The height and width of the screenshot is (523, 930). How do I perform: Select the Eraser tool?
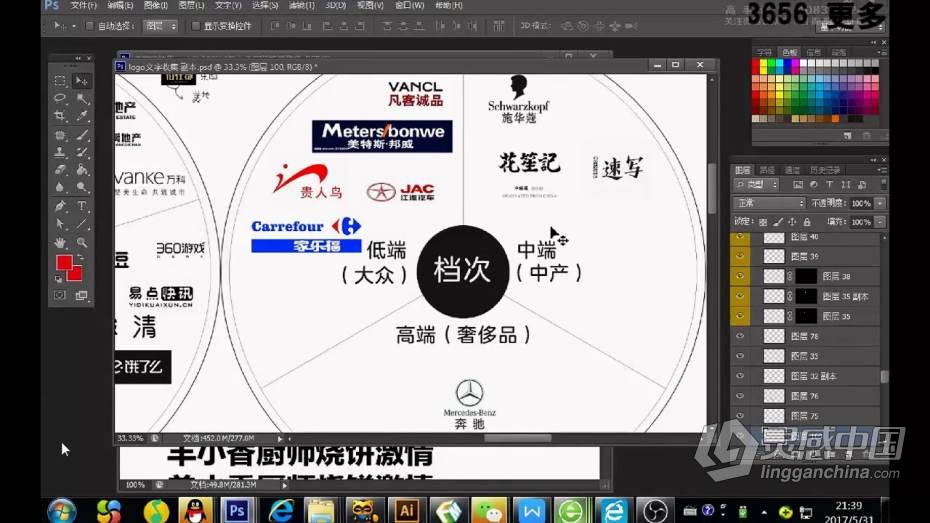[60, 170]
